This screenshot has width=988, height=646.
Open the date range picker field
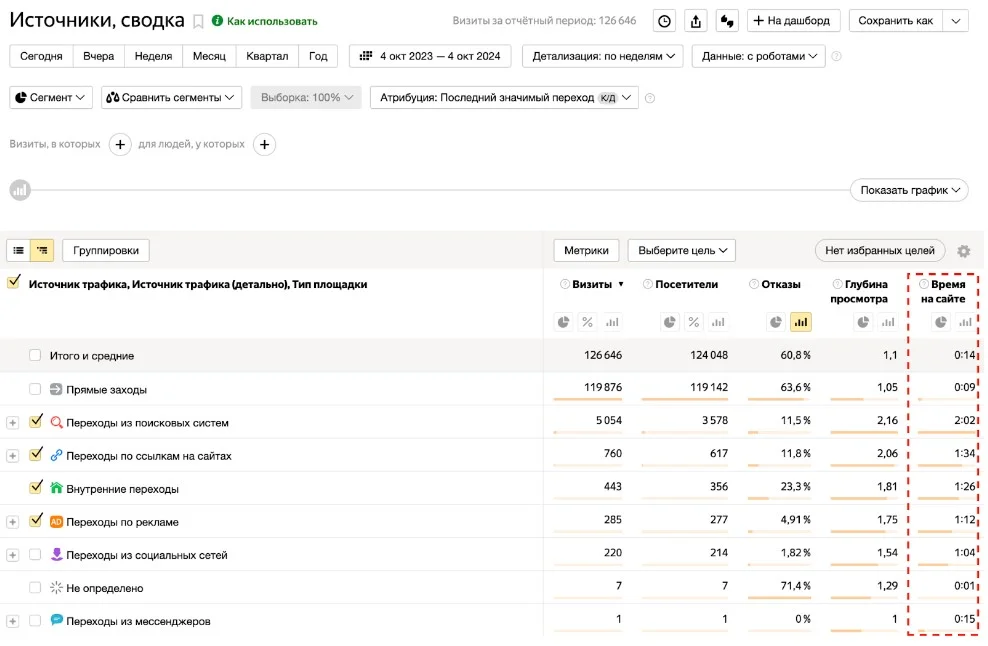click(430, 56)
